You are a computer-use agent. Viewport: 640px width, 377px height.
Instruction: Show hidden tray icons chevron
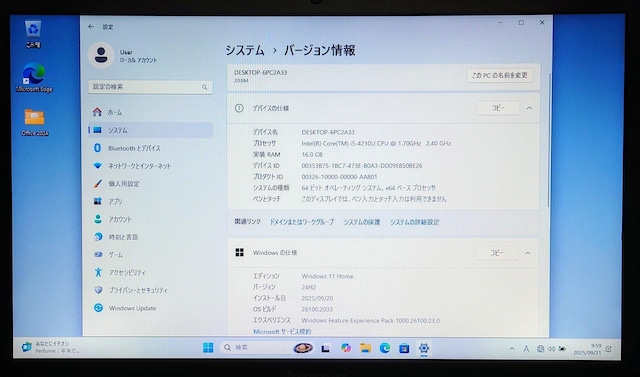(x=511, y=349)
